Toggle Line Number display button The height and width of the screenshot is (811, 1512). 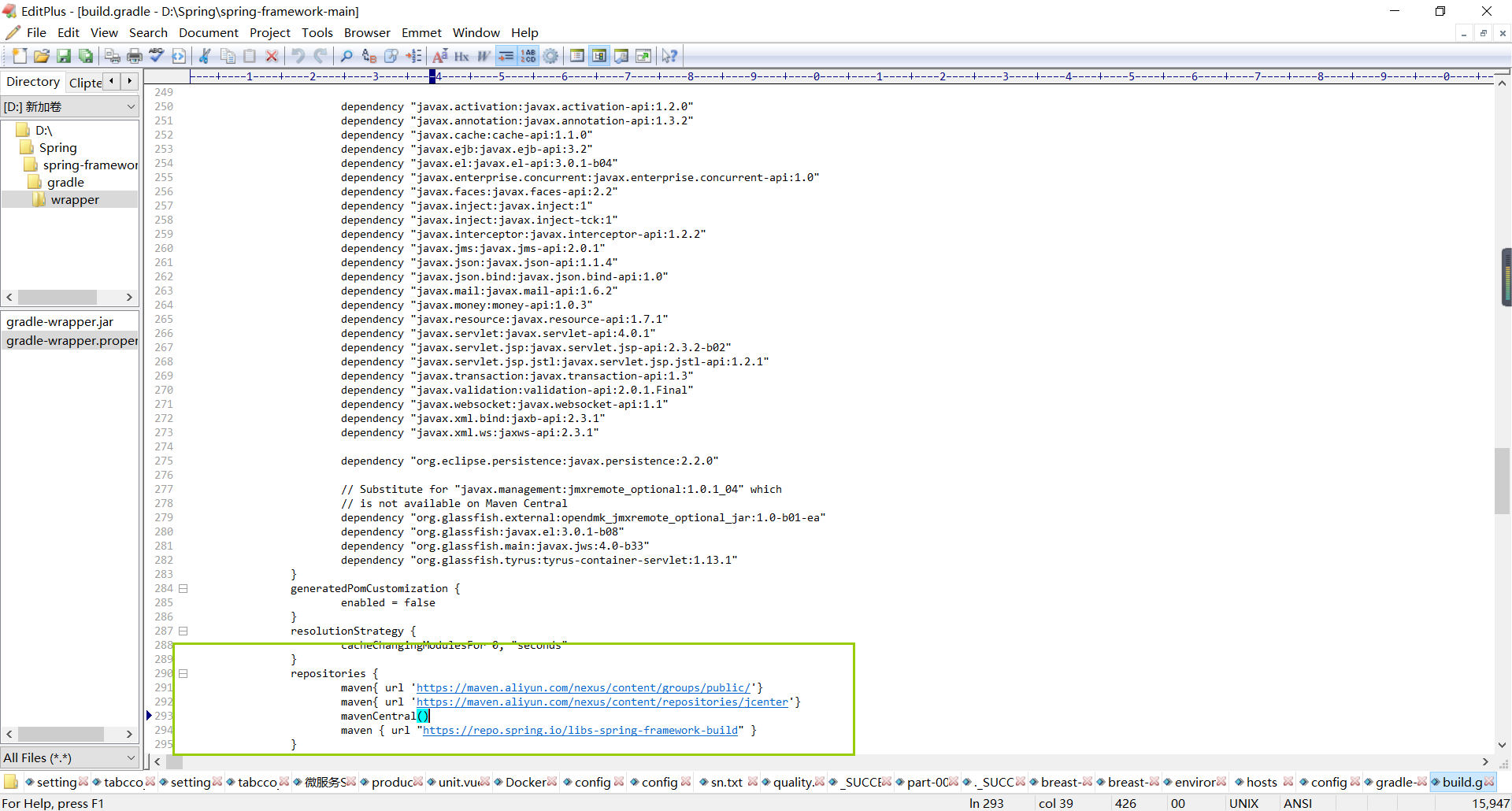(528, 56)
